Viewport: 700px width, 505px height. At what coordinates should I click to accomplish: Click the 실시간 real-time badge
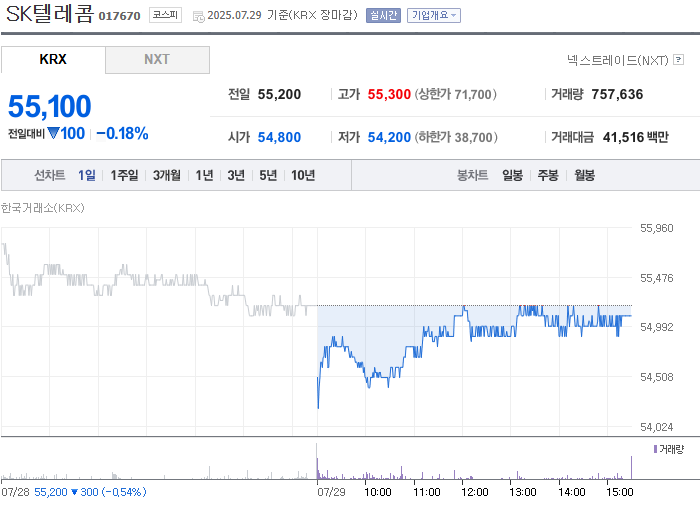[x=383, y=16]
